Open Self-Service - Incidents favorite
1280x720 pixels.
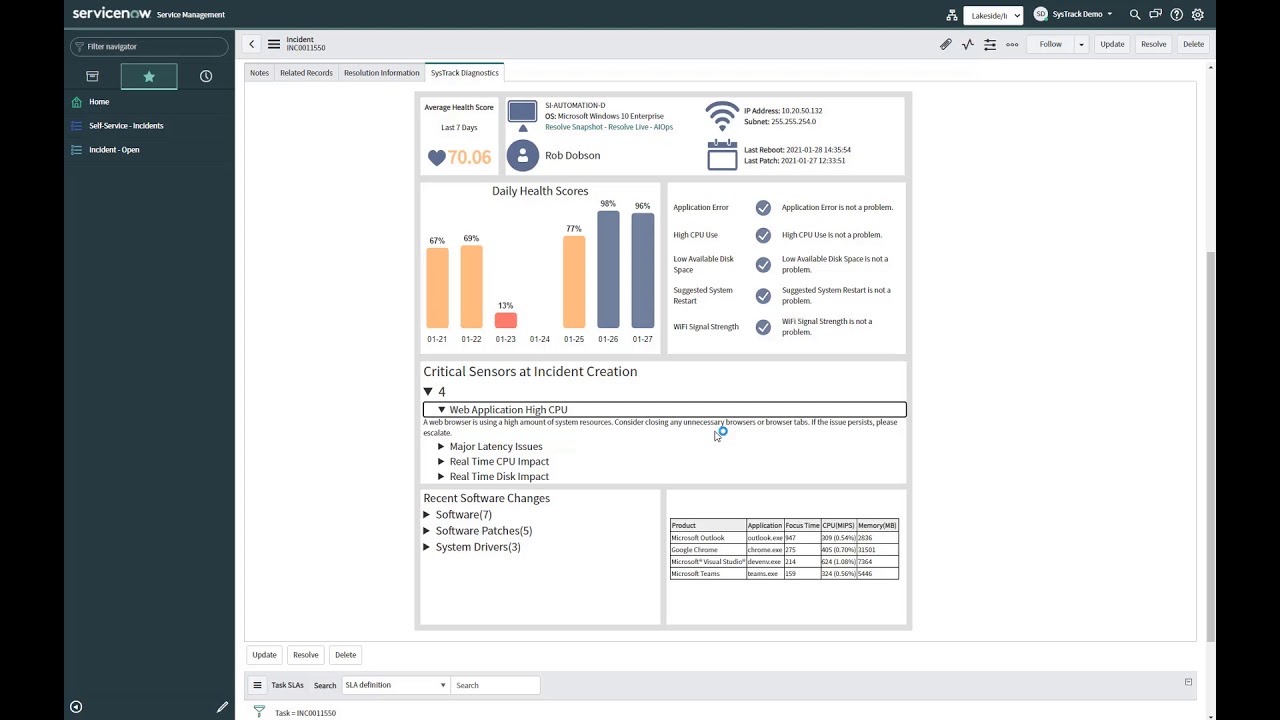(126, 126)
